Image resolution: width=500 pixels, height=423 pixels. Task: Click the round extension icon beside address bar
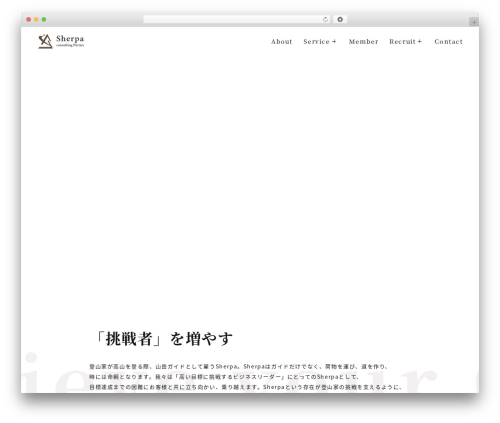pos(340,19)
